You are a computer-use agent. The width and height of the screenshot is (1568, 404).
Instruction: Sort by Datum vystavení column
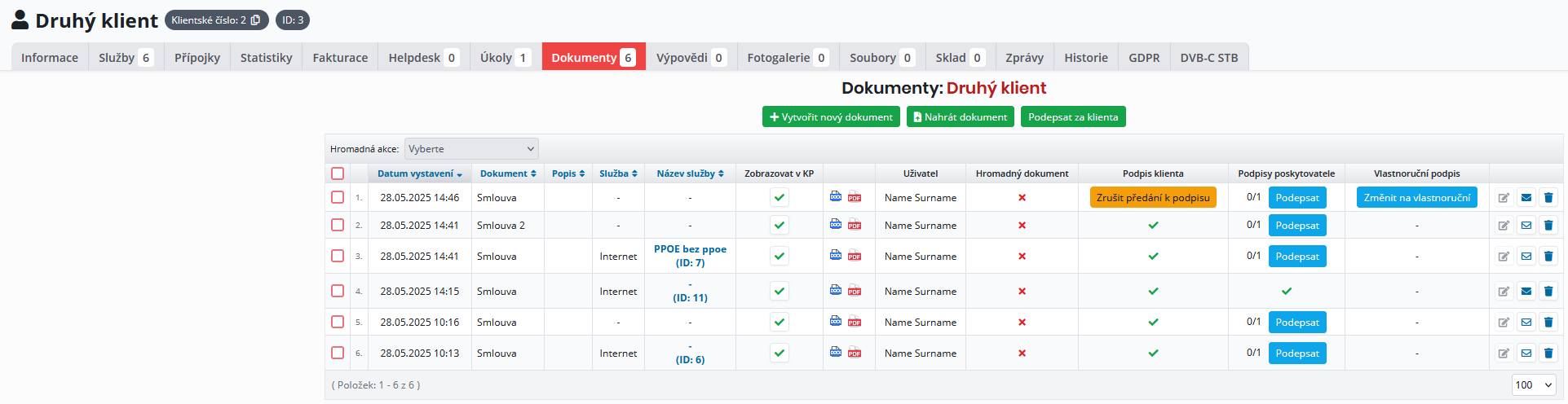click(419, 173)
